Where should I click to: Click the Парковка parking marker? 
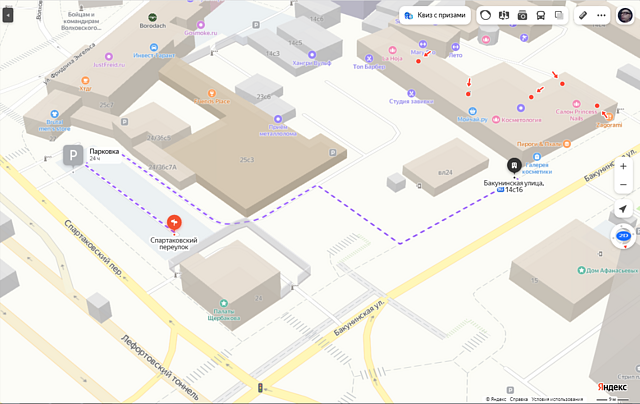point(73,154)
